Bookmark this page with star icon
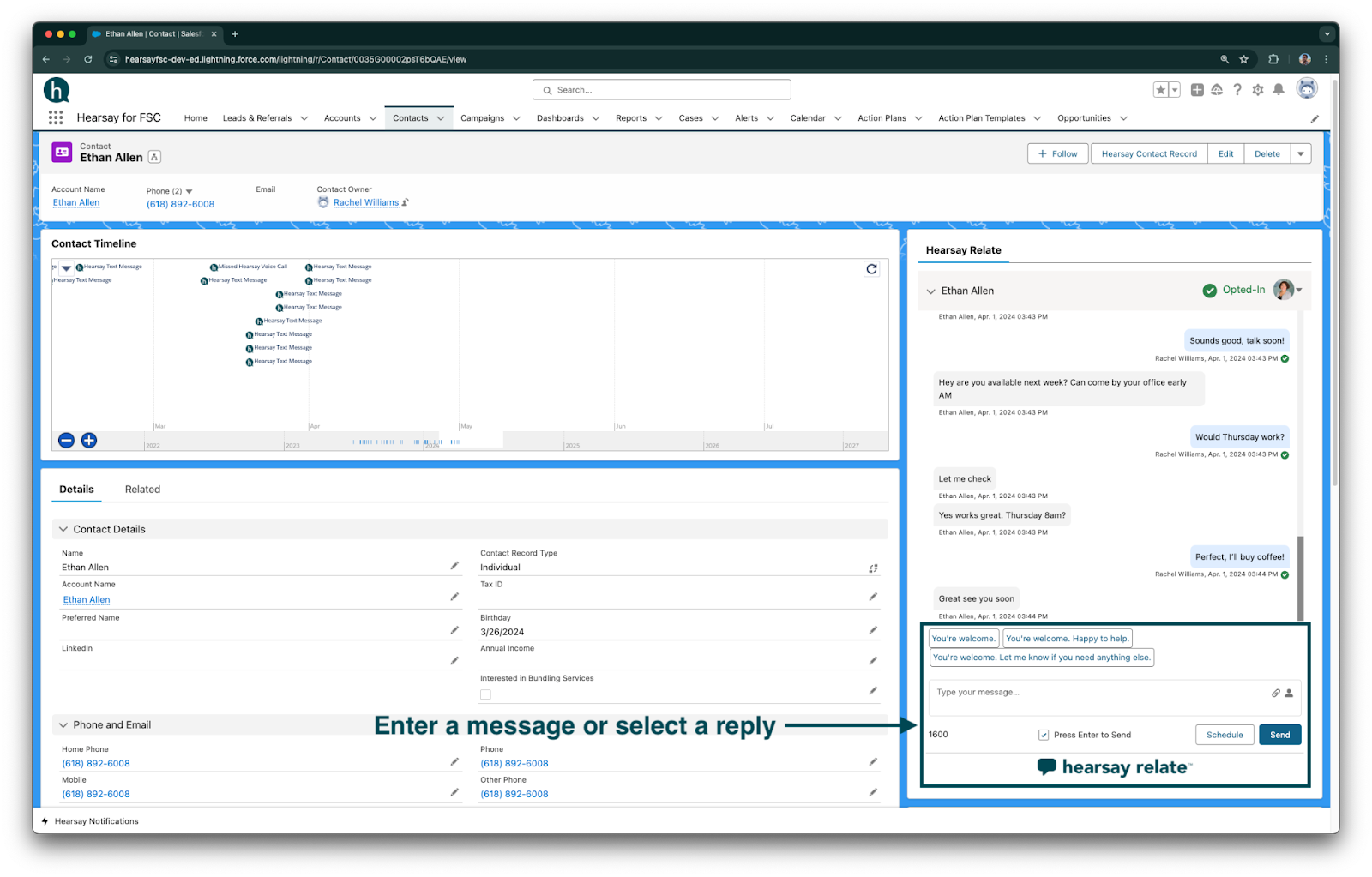The image size is (1372, 877). (1243, 59)
